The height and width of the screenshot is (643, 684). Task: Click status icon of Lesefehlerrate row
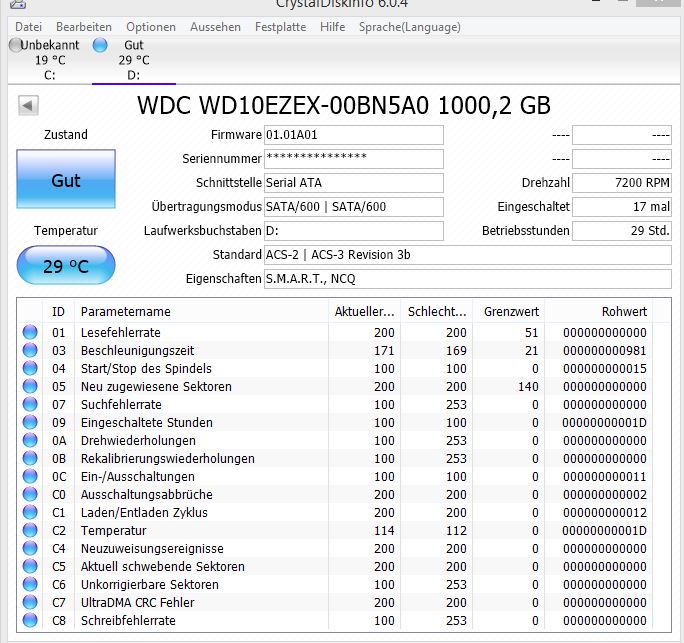30,332
